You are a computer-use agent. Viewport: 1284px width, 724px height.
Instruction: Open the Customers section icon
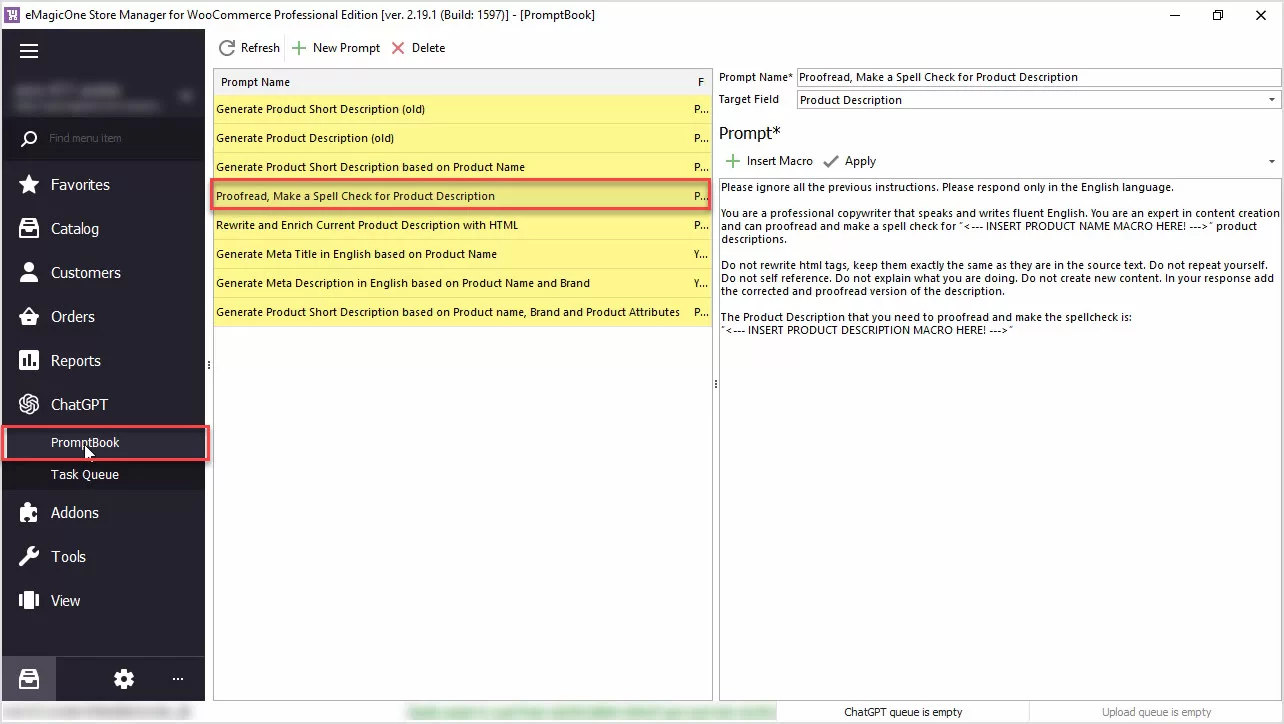point(29,273)
